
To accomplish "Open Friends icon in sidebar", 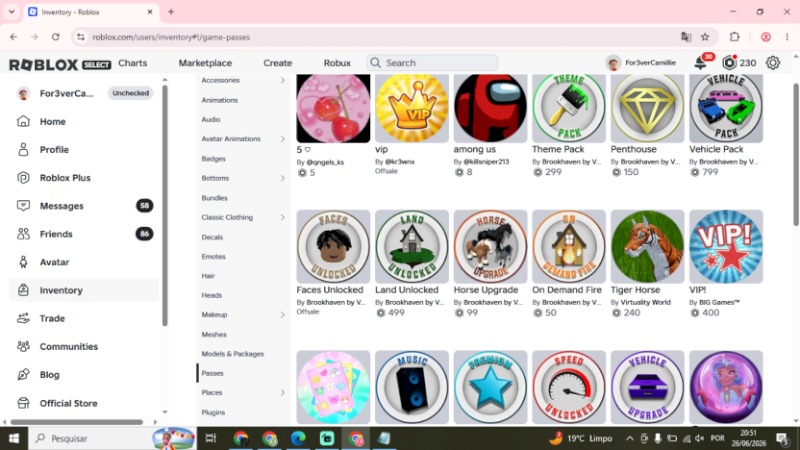I will click(x=23, y=234).
